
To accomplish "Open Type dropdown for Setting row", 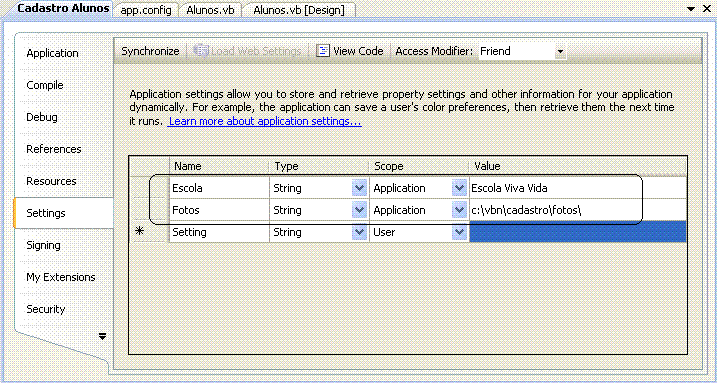I will pyautogui.click(x=359, y=232).
